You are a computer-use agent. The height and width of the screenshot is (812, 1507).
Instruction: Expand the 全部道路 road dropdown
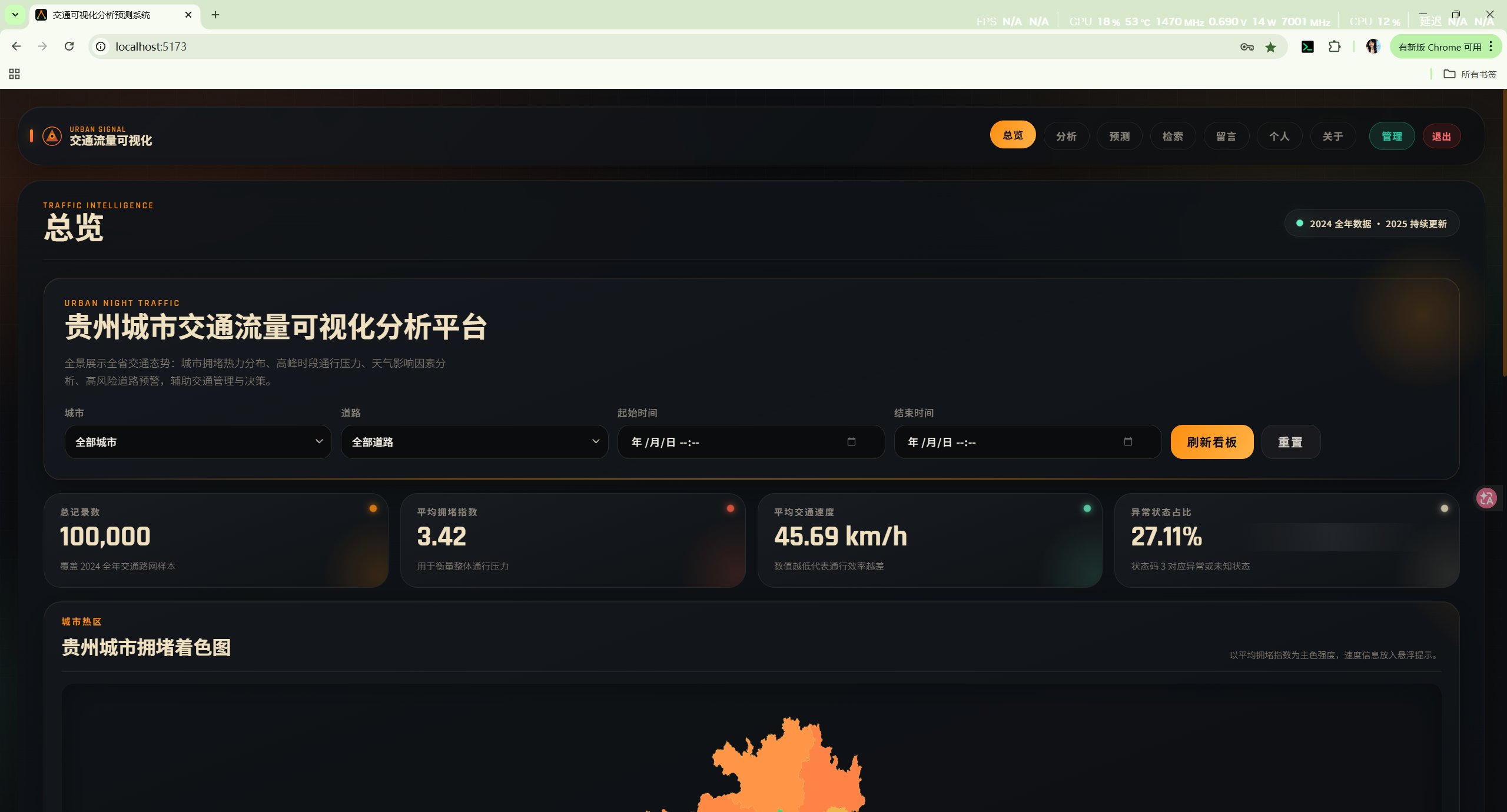click(x=474, y=442)
